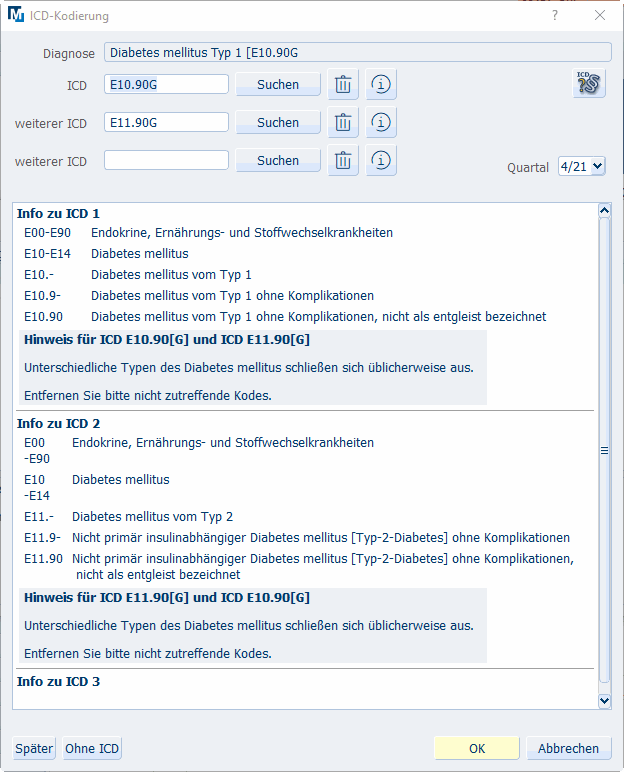Focus the Diagnose text field

click(357, 53)
